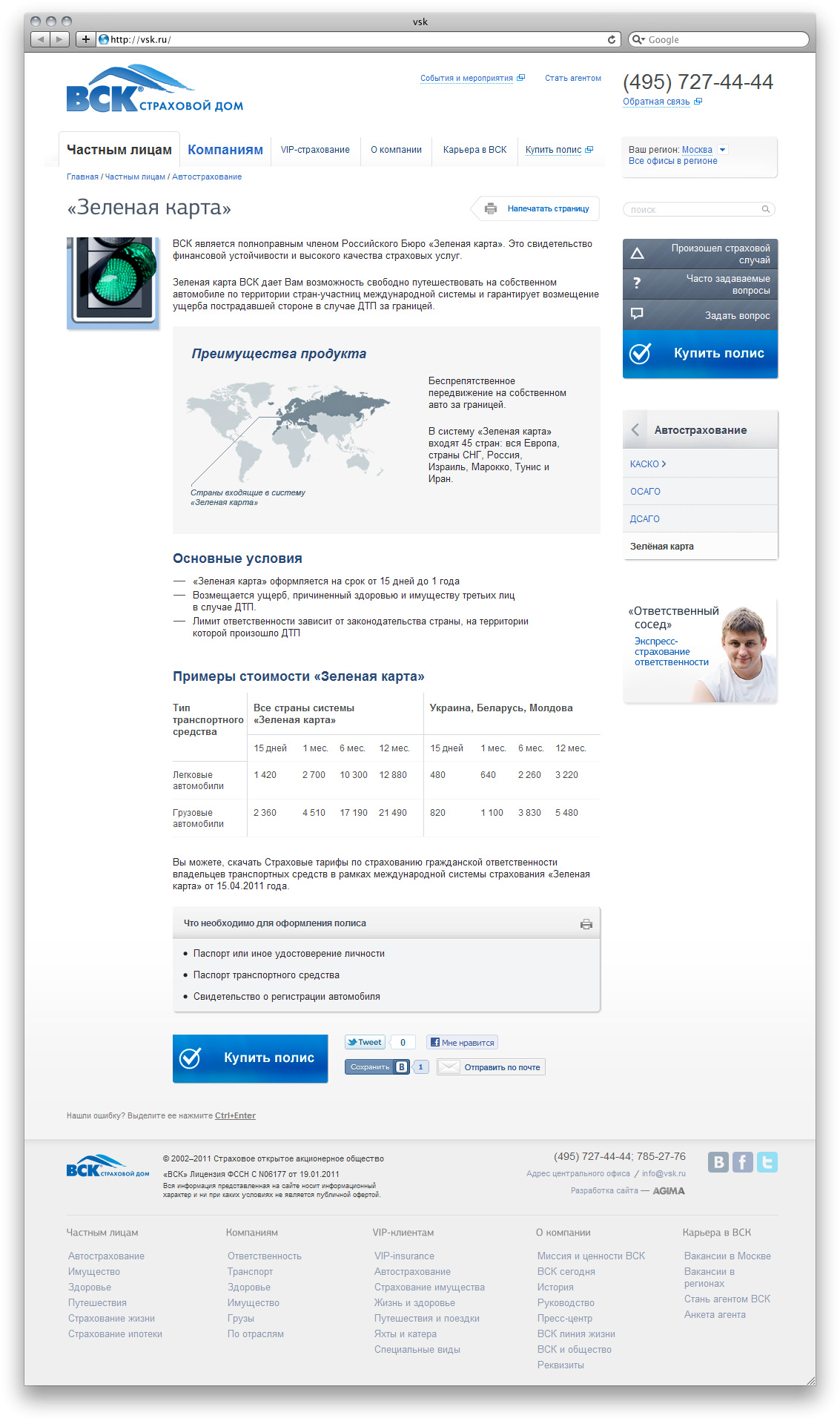
Task: Open footer Страхование ипотеки link
Action: (115, 1333)
